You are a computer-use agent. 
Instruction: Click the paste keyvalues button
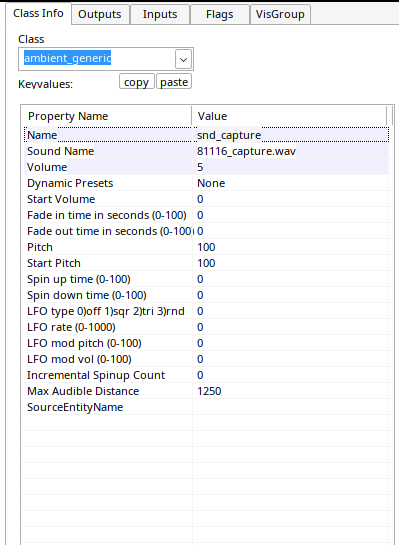coord(174,82)
